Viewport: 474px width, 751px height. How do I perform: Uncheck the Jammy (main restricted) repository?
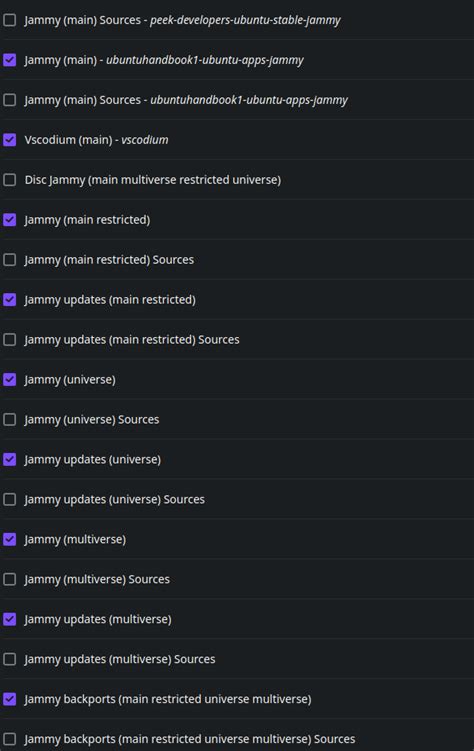point(10,220)
